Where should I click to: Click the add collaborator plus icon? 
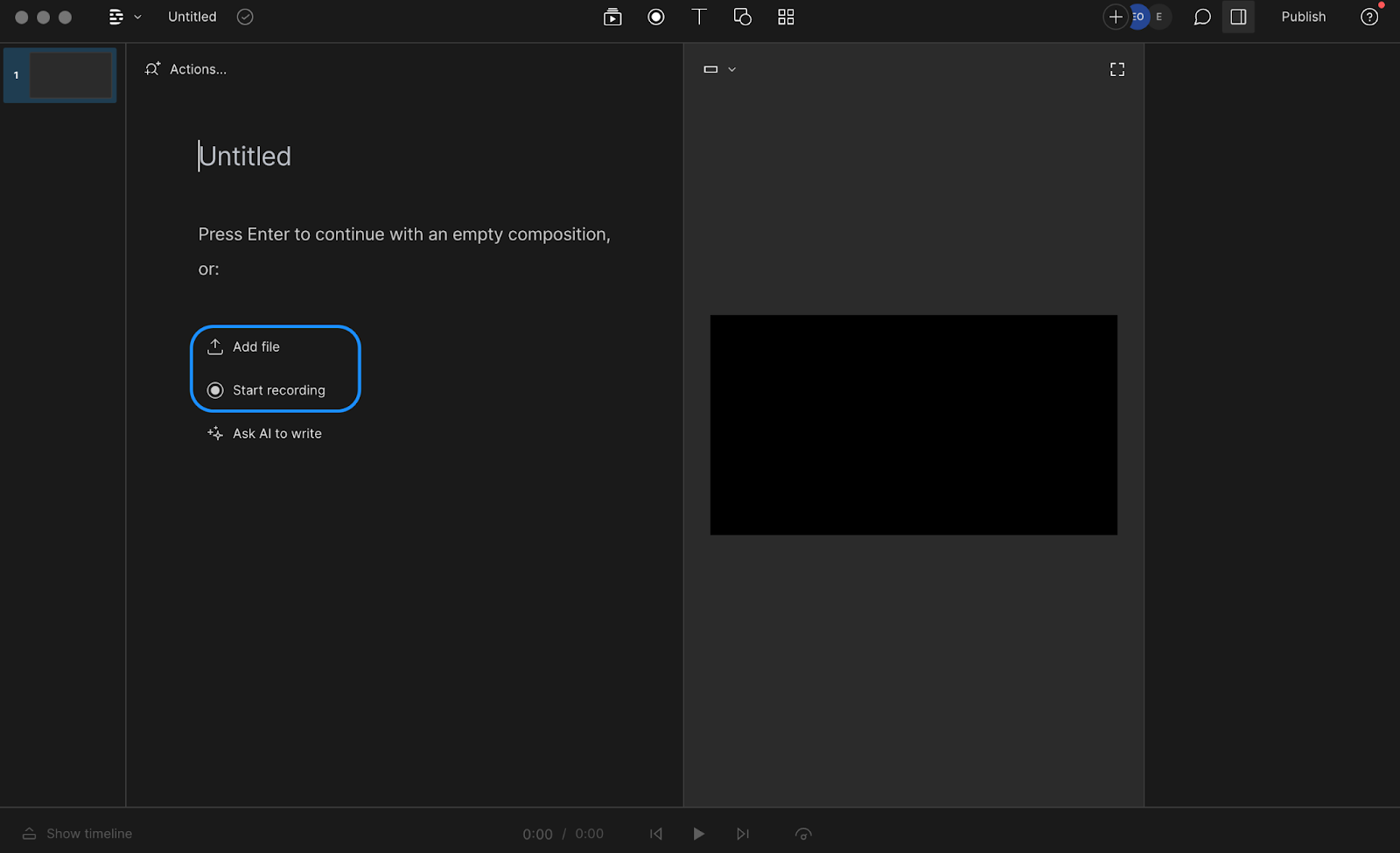(x=1116, y=17)
